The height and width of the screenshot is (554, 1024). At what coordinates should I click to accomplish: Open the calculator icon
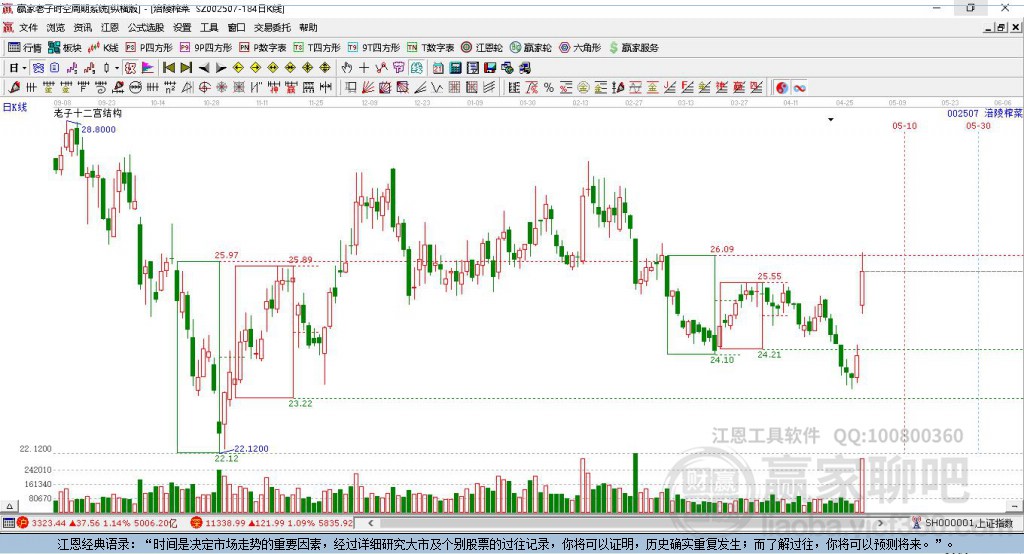pyautogui.click(x=455, y=68)
